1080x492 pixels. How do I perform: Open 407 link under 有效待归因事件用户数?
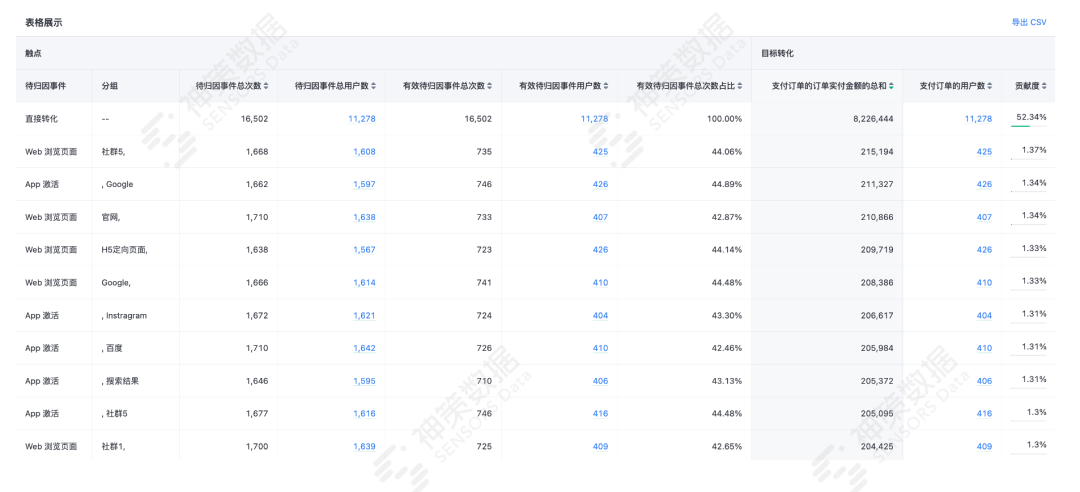pos(601,217)
